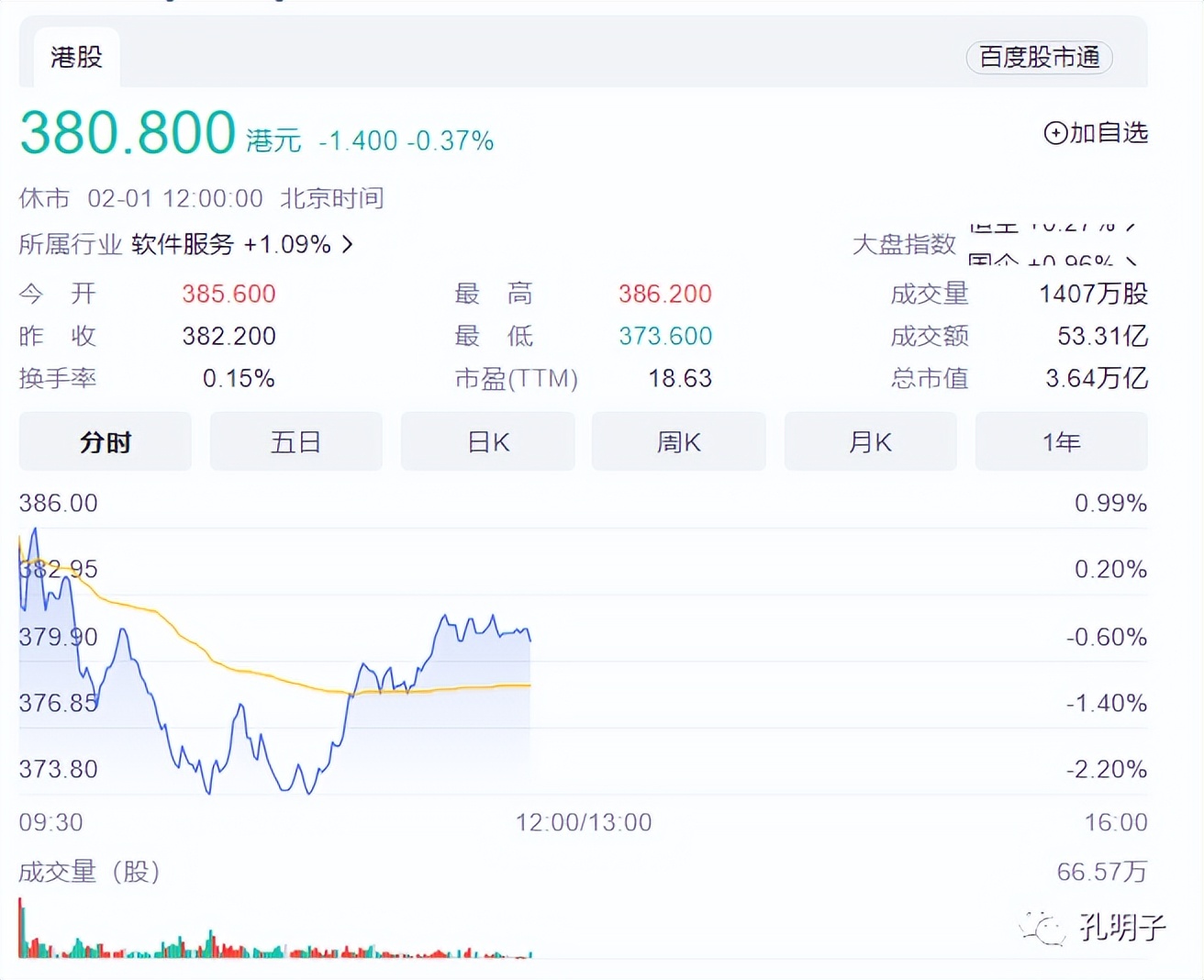Select the 五日 five-day chart view
This screenshot has width=1204, height=980.
click(x=295, y=441)
